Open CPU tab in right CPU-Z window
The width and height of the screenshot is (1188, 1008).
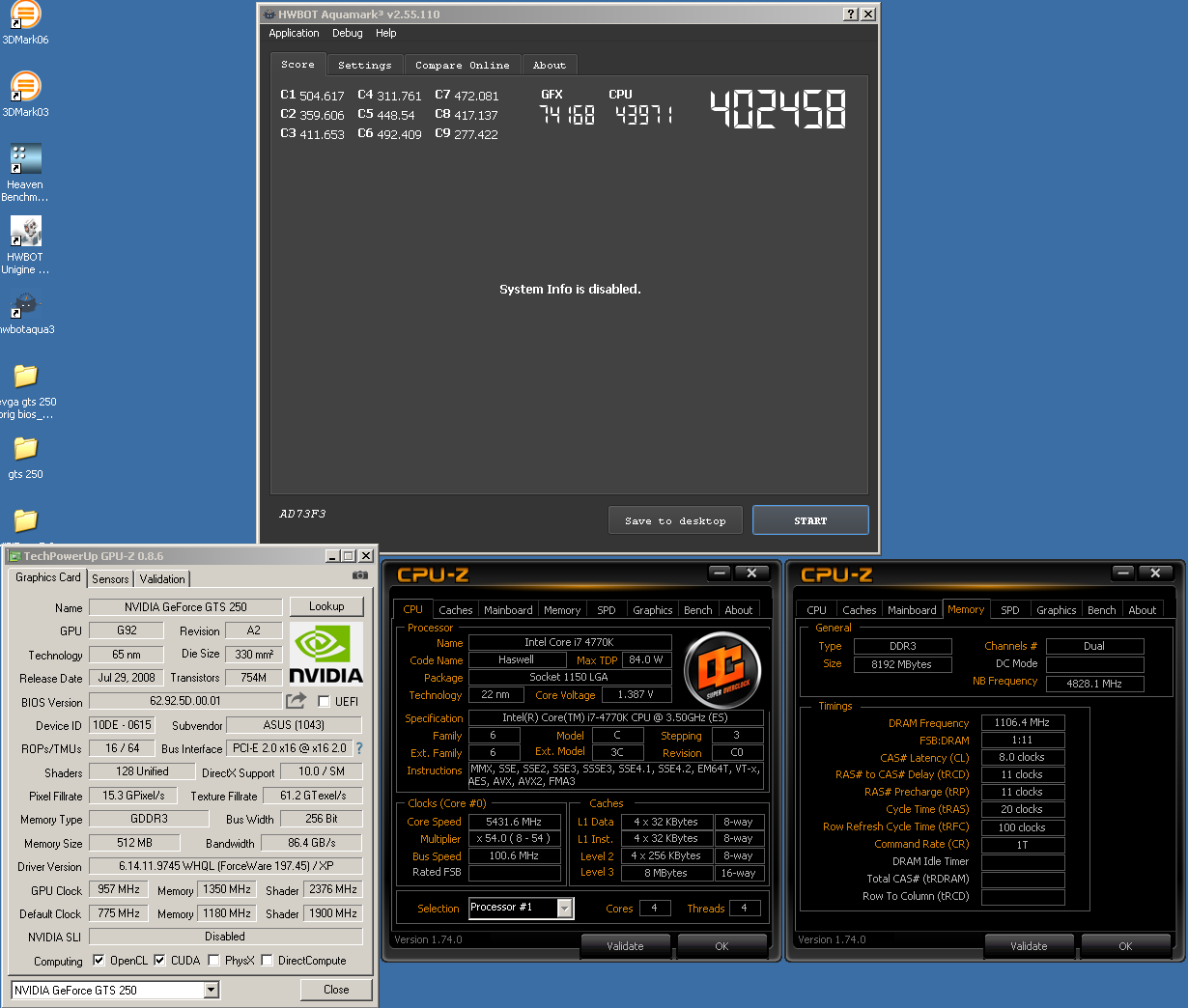817,610
